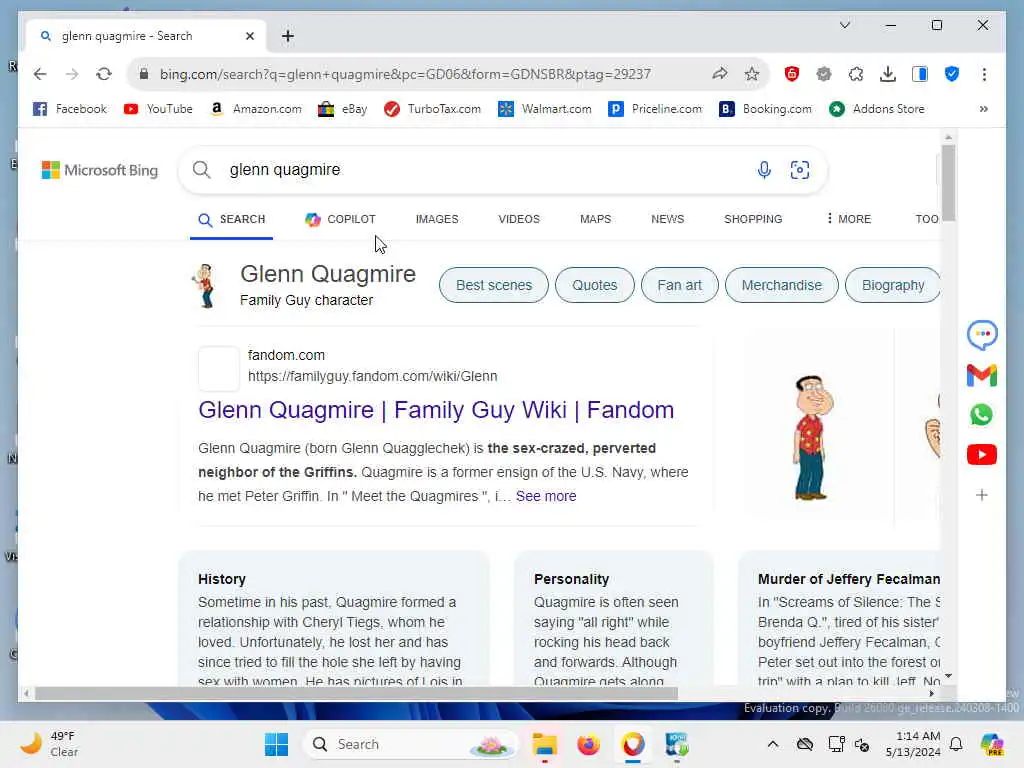Expand the MORE search categories menu
Image resolution: width=1024 pixels, height=768 pixels.
click(848, 219)
